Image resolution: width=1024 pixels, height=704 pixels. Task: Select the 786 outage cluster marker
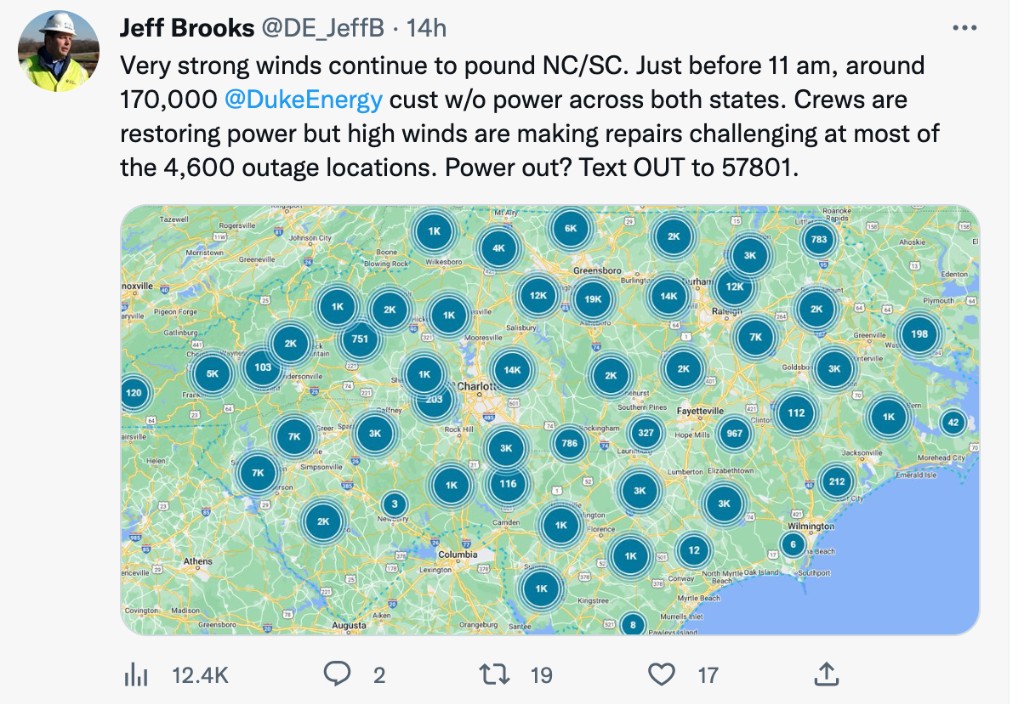tap(569, 443)
